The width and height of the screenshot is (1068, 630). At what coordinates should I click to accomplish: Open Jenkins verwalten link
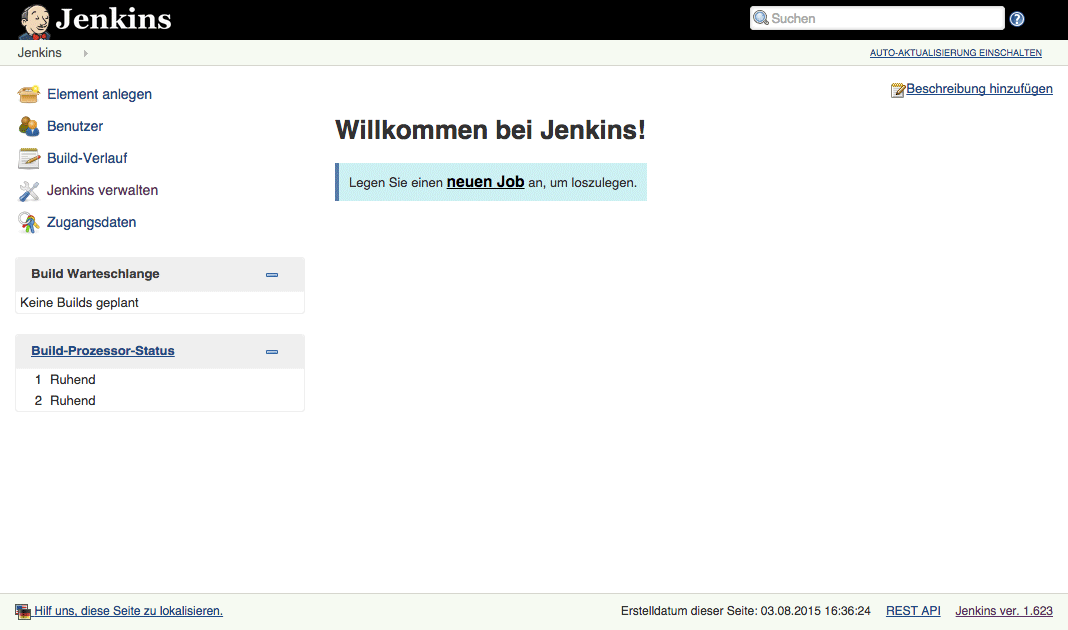tap(102, 190)
